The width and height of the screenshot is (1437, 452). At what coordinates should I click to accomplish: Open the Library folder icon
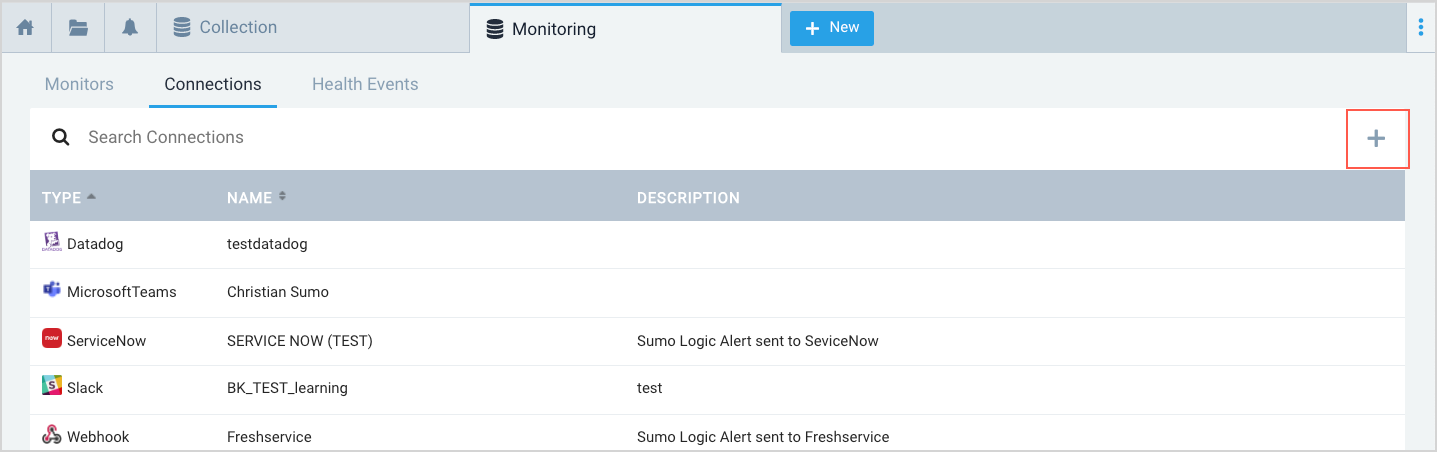78,28
